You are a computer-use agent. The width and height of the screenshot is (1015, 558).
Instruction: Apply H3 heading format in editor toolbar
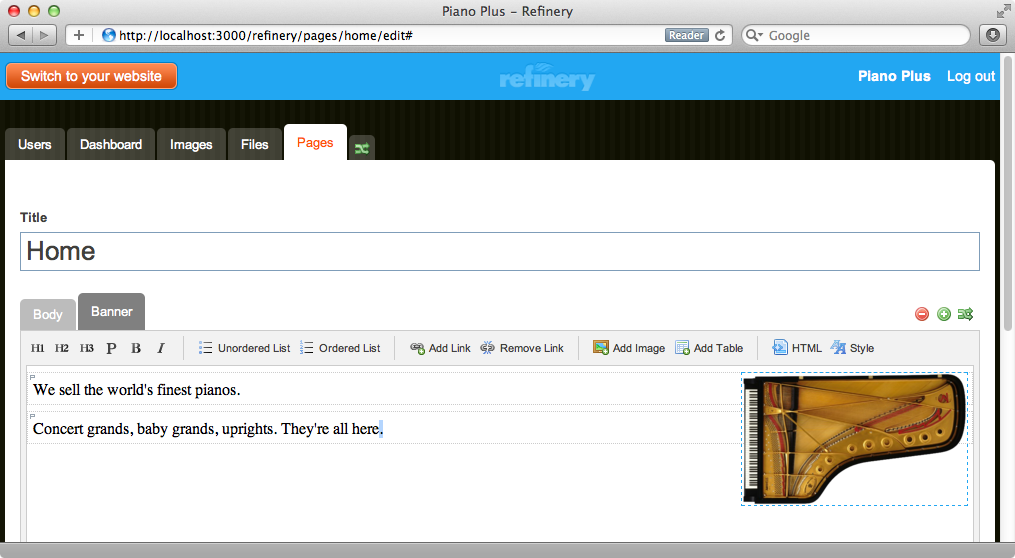pyautogui.click(x=87, y=348)
